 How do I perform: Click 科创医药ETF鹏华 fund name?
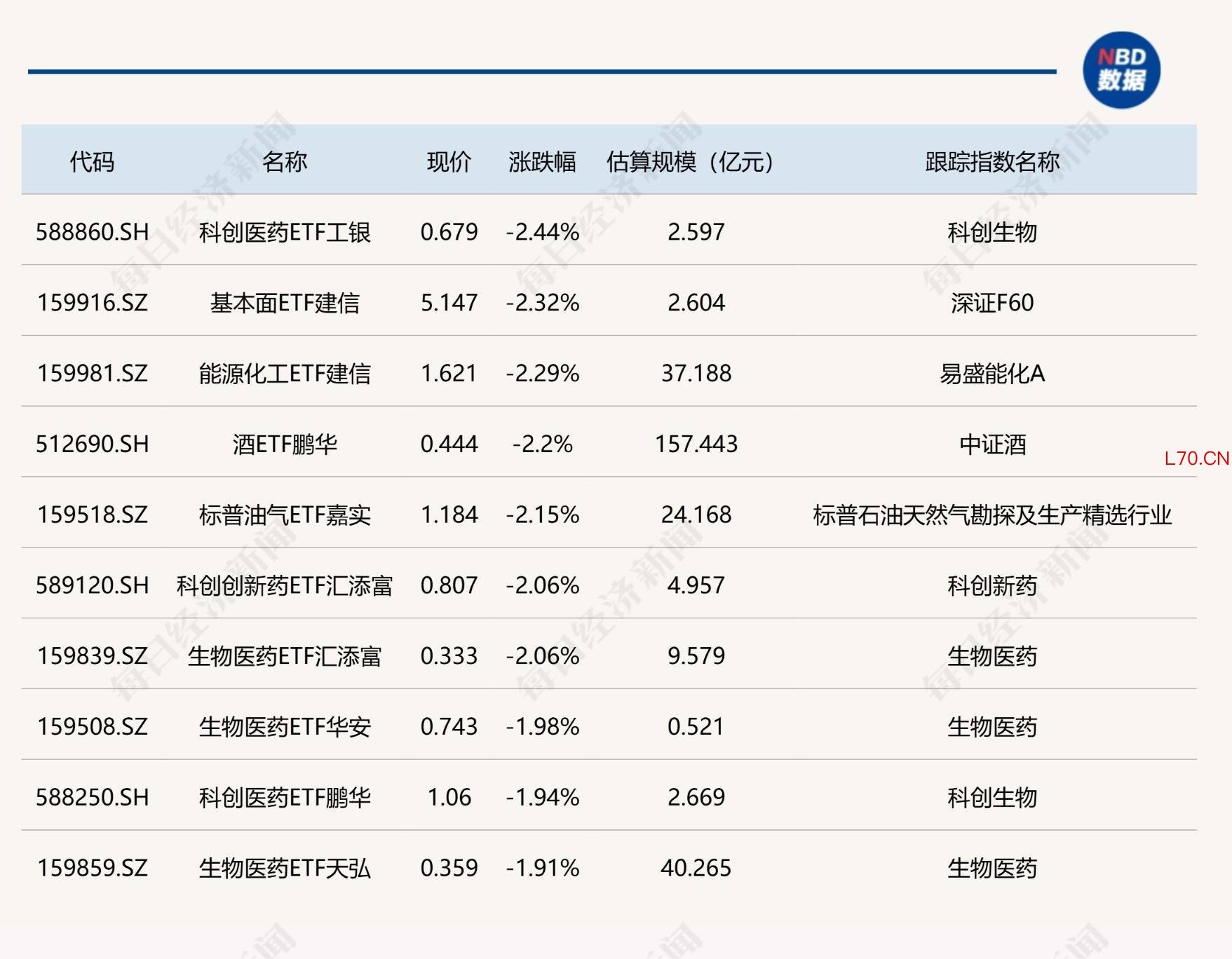coord(285,798)
